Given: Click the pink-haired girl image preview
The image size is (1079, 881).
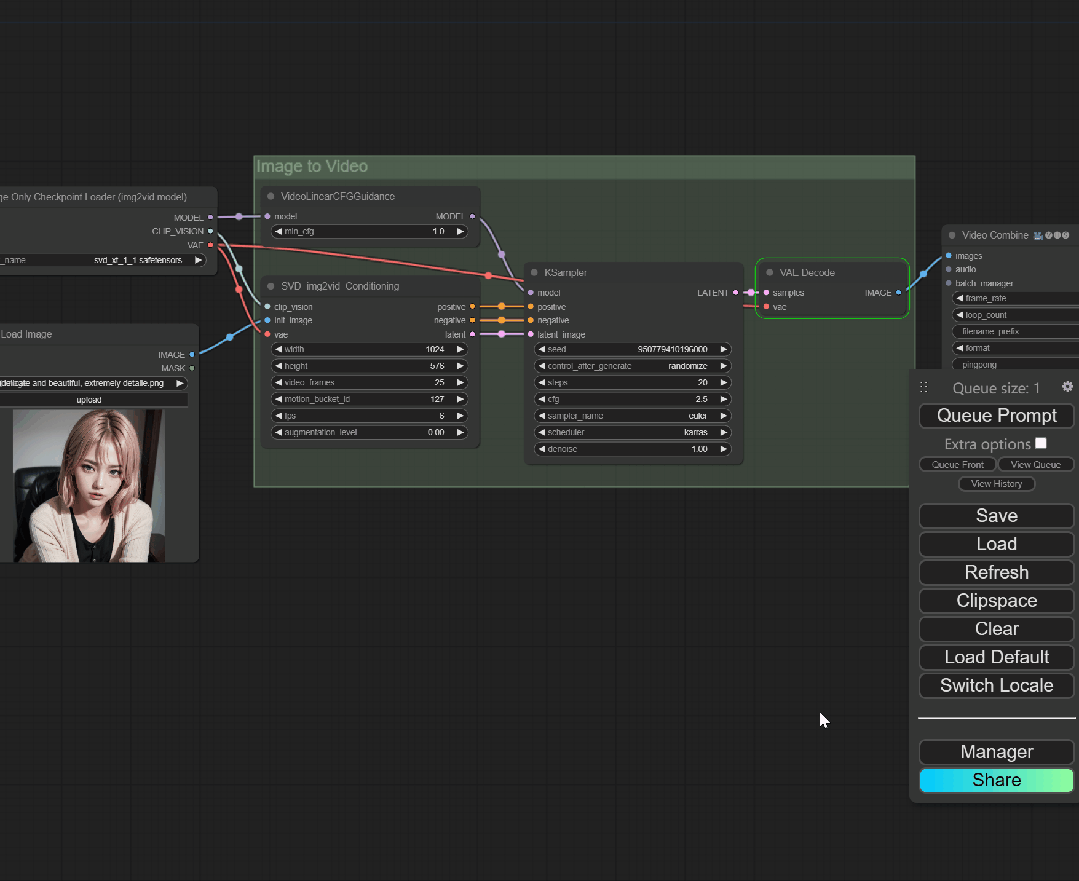Looking at the screenshot, I should (89, 486).
